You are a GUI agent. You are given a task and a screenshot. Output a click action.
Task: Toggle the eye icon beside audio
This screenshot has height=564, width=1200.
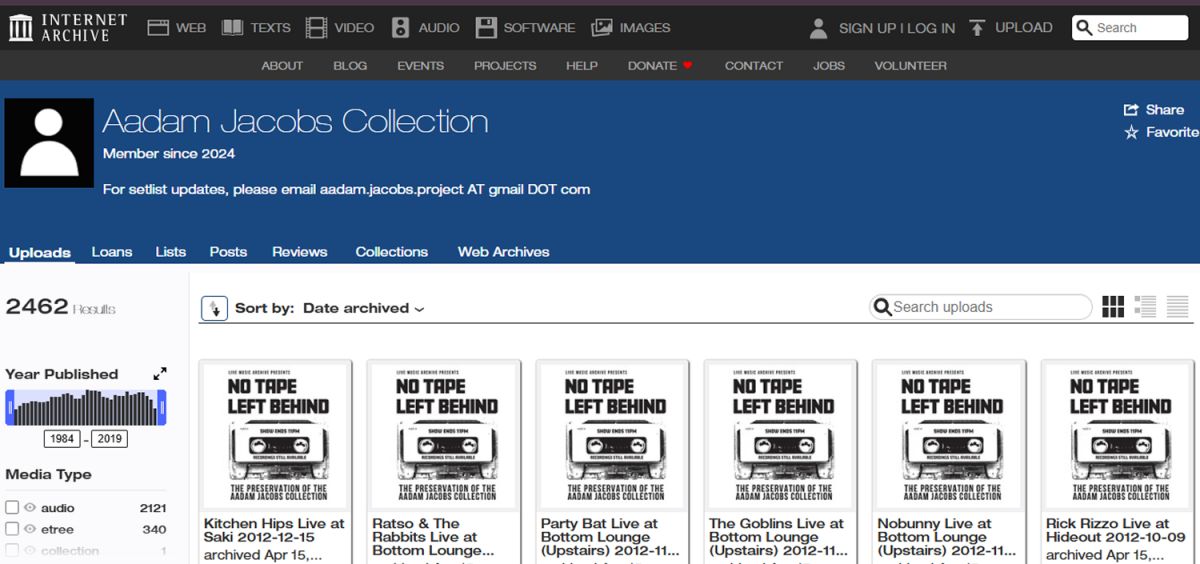tap(30, 508)
